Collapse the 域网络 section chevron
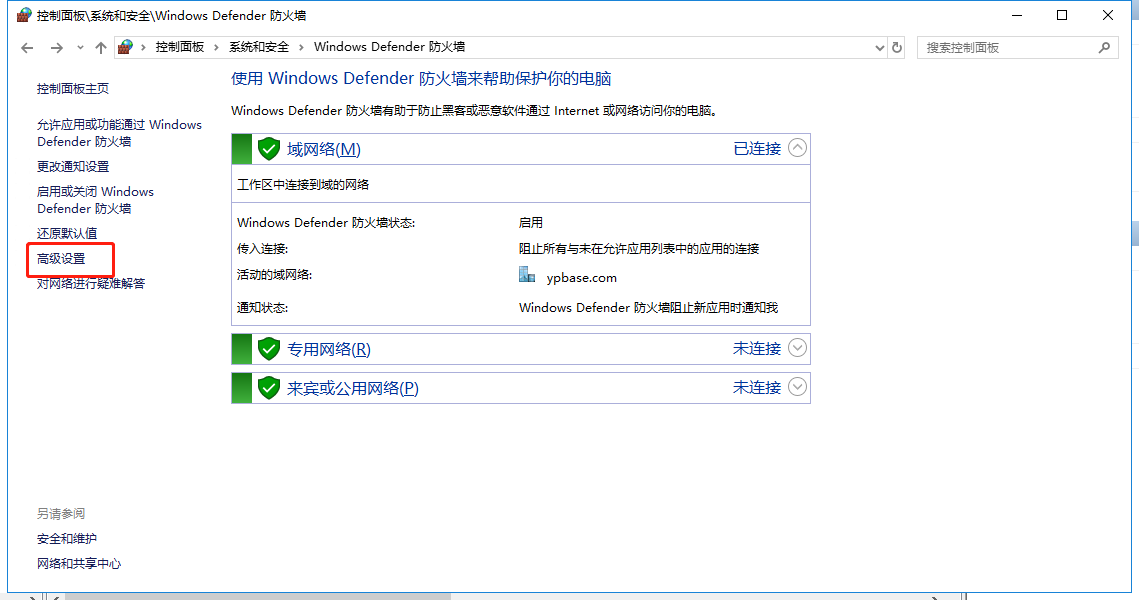Viewport: 1139px width, 600px height. pos(797,148)
